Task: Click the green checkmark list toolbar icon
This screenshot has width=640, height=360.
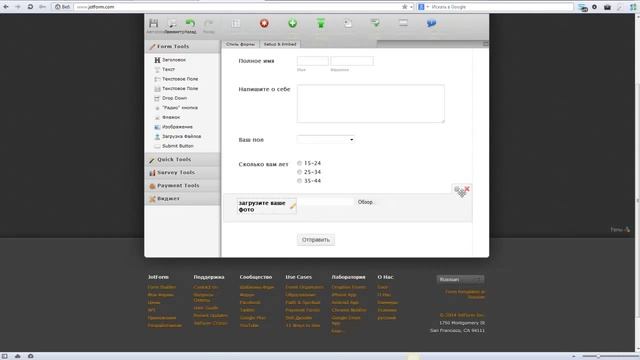Action: pyautogui.click(x=375, y=23)
